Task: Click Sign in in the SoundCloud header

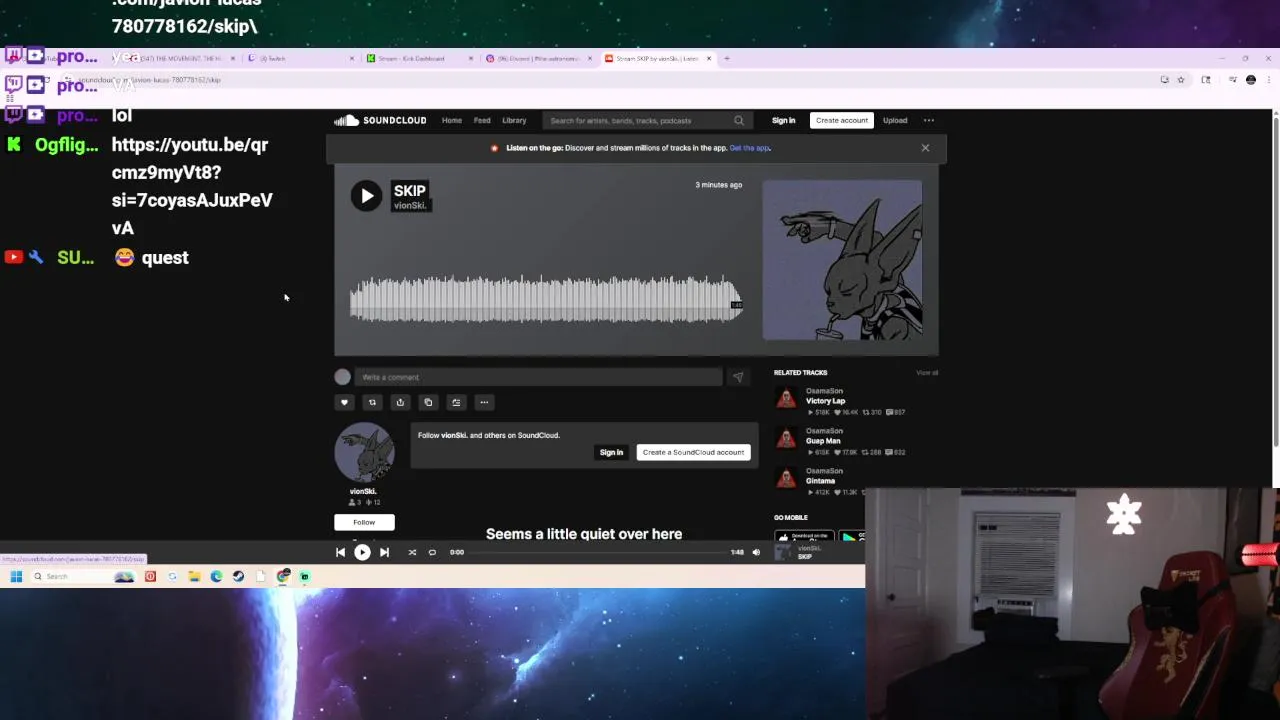Action: [x=783, y=120]
